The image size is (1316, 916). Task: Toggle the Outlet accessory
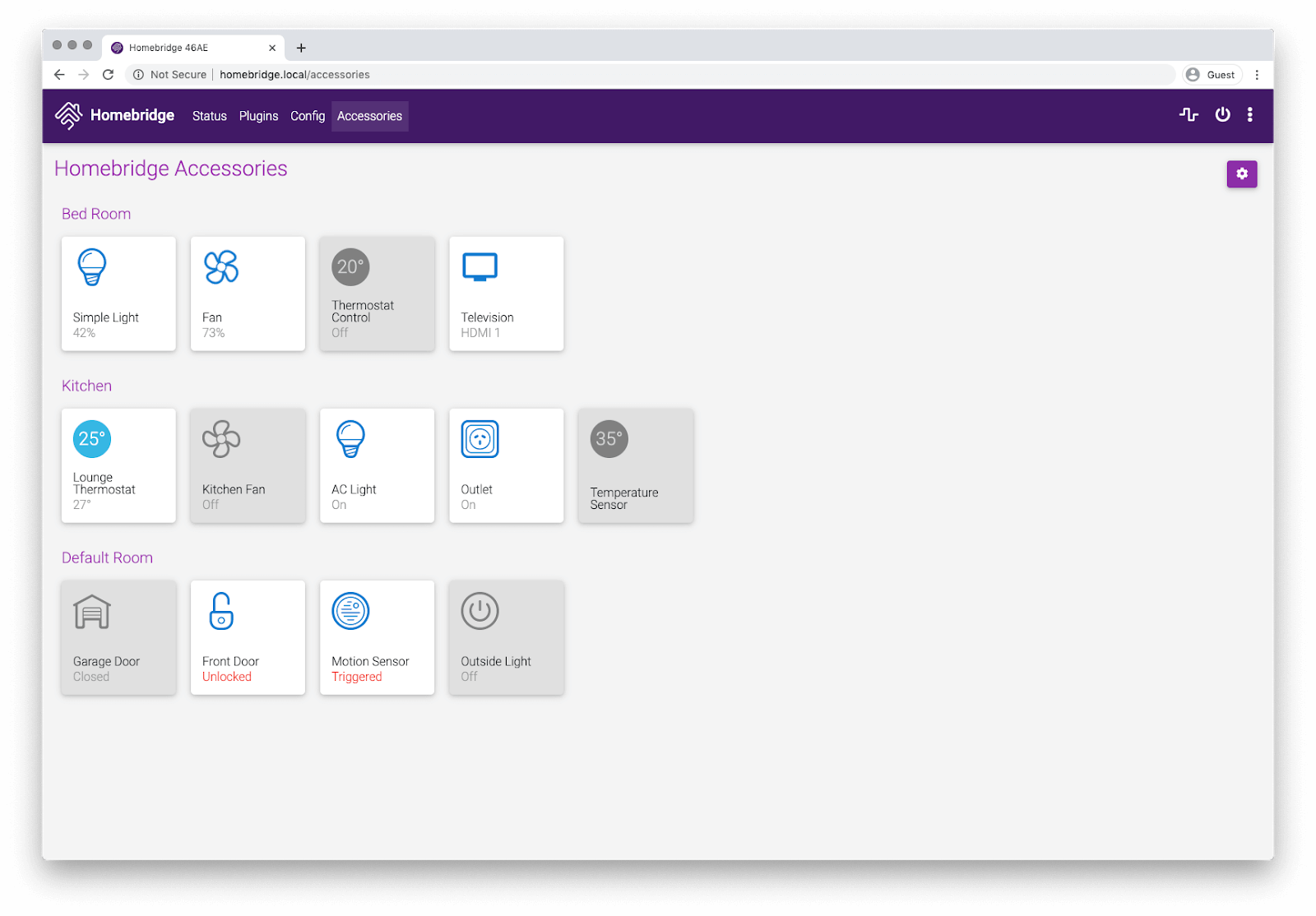[506, 465]
